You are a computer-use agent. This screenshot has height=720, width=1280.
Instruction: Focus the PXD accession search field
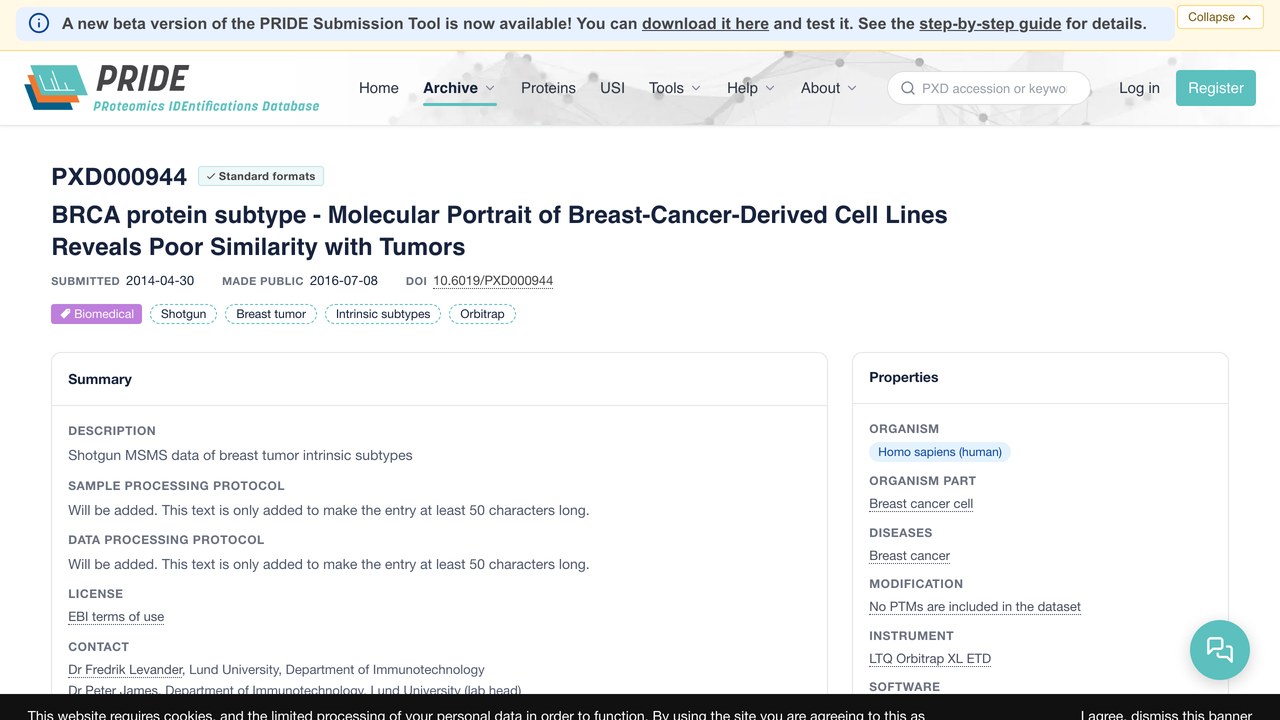988,88
